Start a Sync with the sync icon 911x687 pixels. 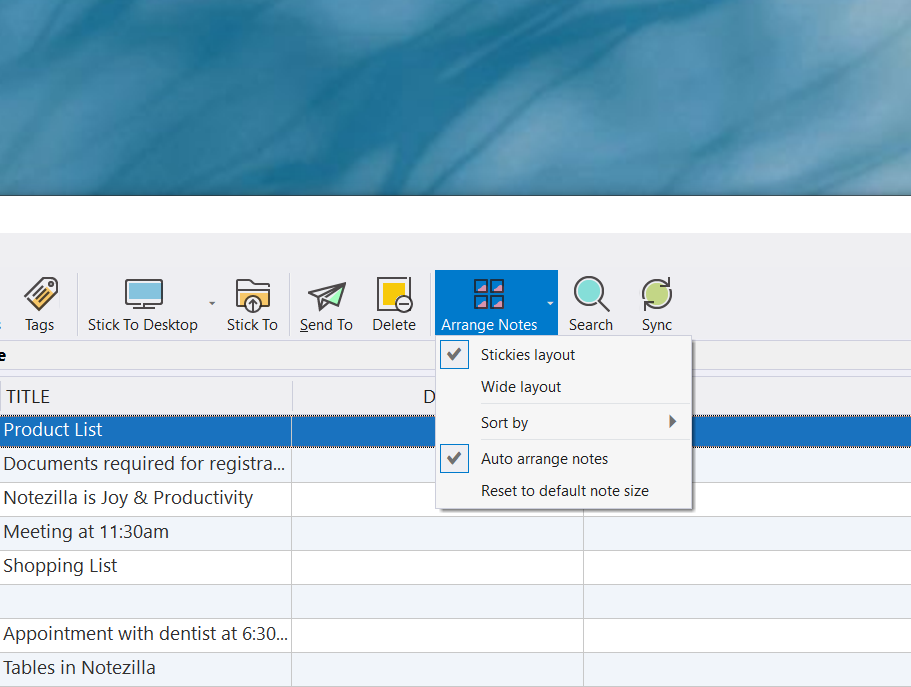point(656,293)
